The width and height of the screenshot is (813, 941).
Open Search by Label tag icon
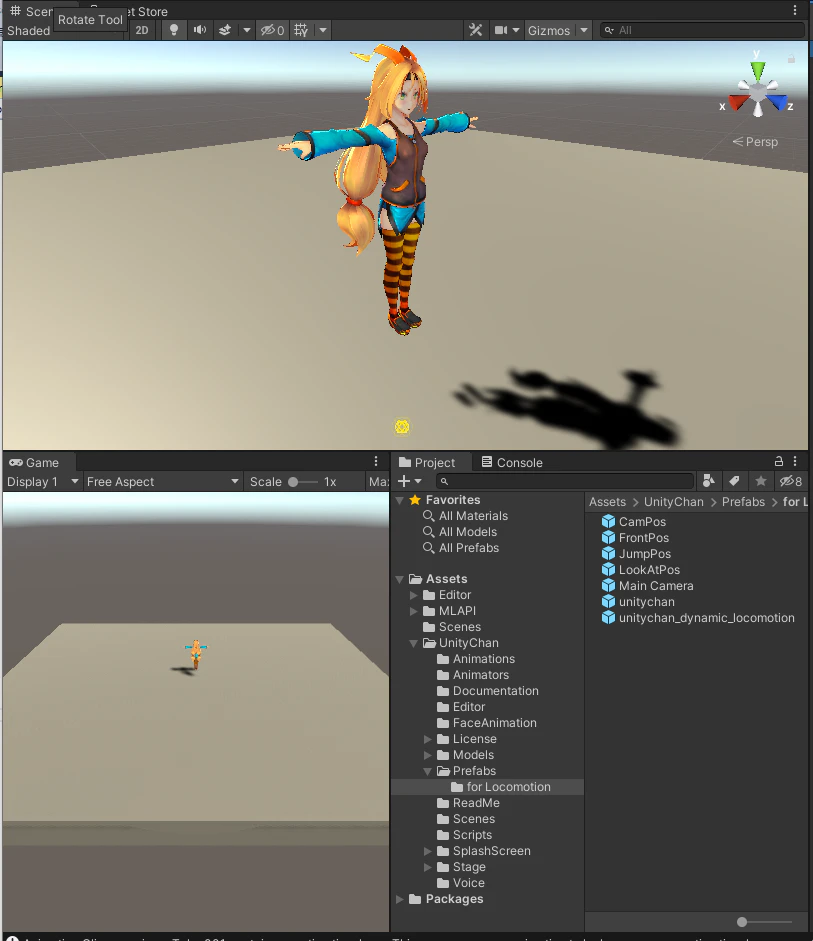734,481
